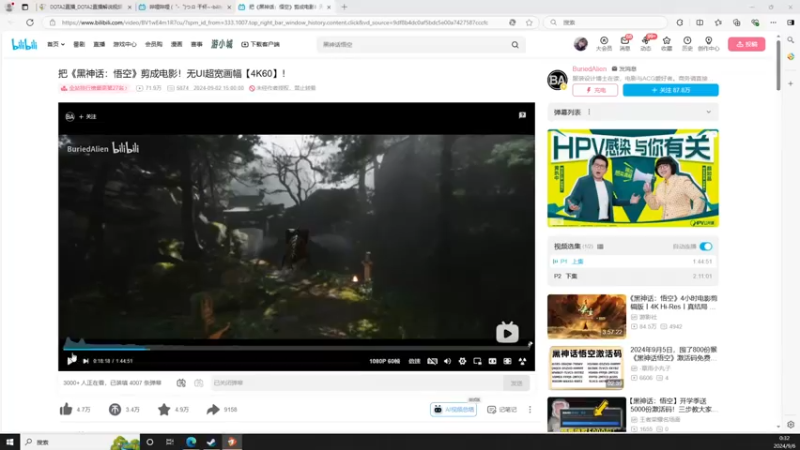The width and height of the screenshot is (800, 450).
Task: Open the 弹幕列表 vertical dots menu
Action: (589, 112)
